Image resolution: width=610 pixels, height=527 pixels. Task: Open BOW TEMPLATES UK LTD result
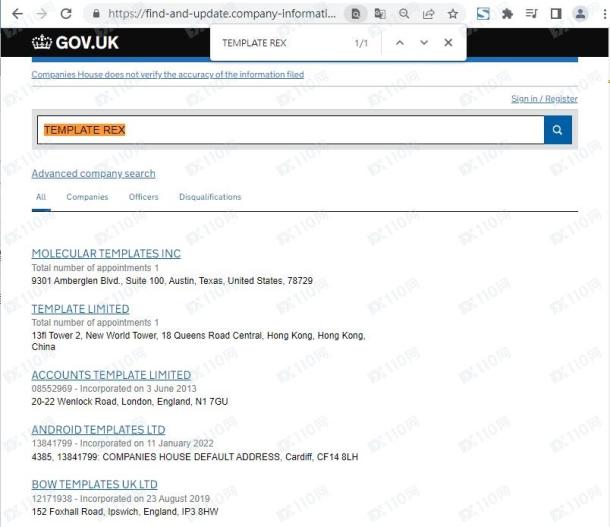[95, 484]
